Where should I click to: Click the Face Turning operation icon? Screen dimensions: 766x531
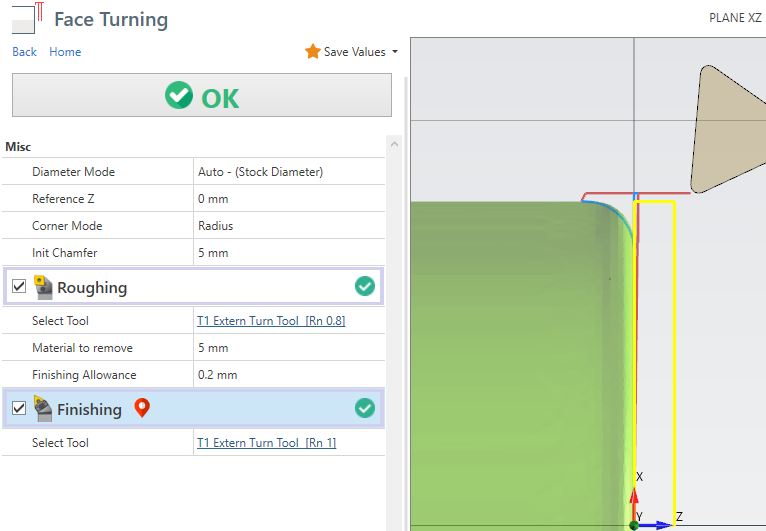[28, 18]
